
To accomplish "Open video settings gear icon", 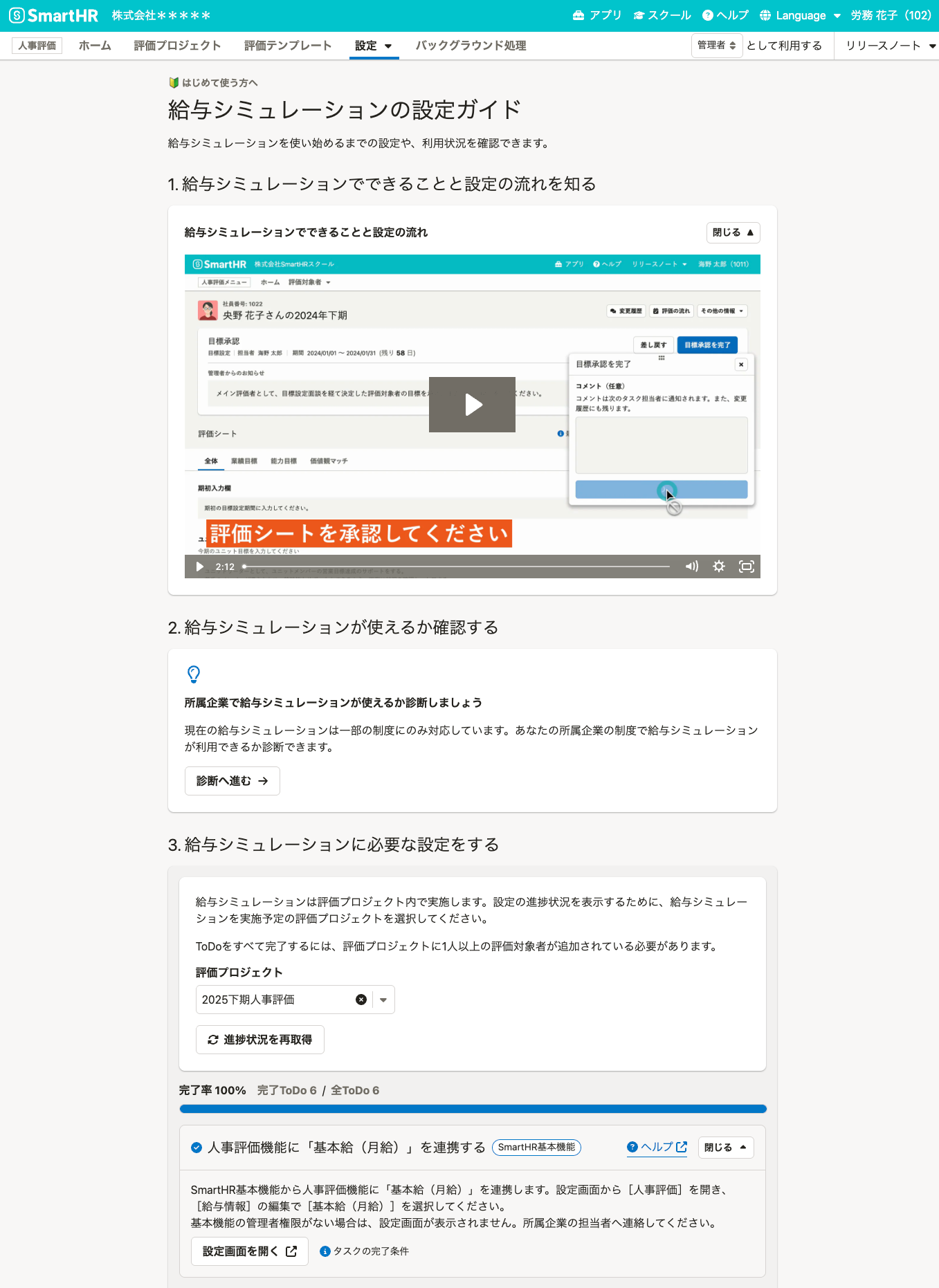I will click(719, 567).
